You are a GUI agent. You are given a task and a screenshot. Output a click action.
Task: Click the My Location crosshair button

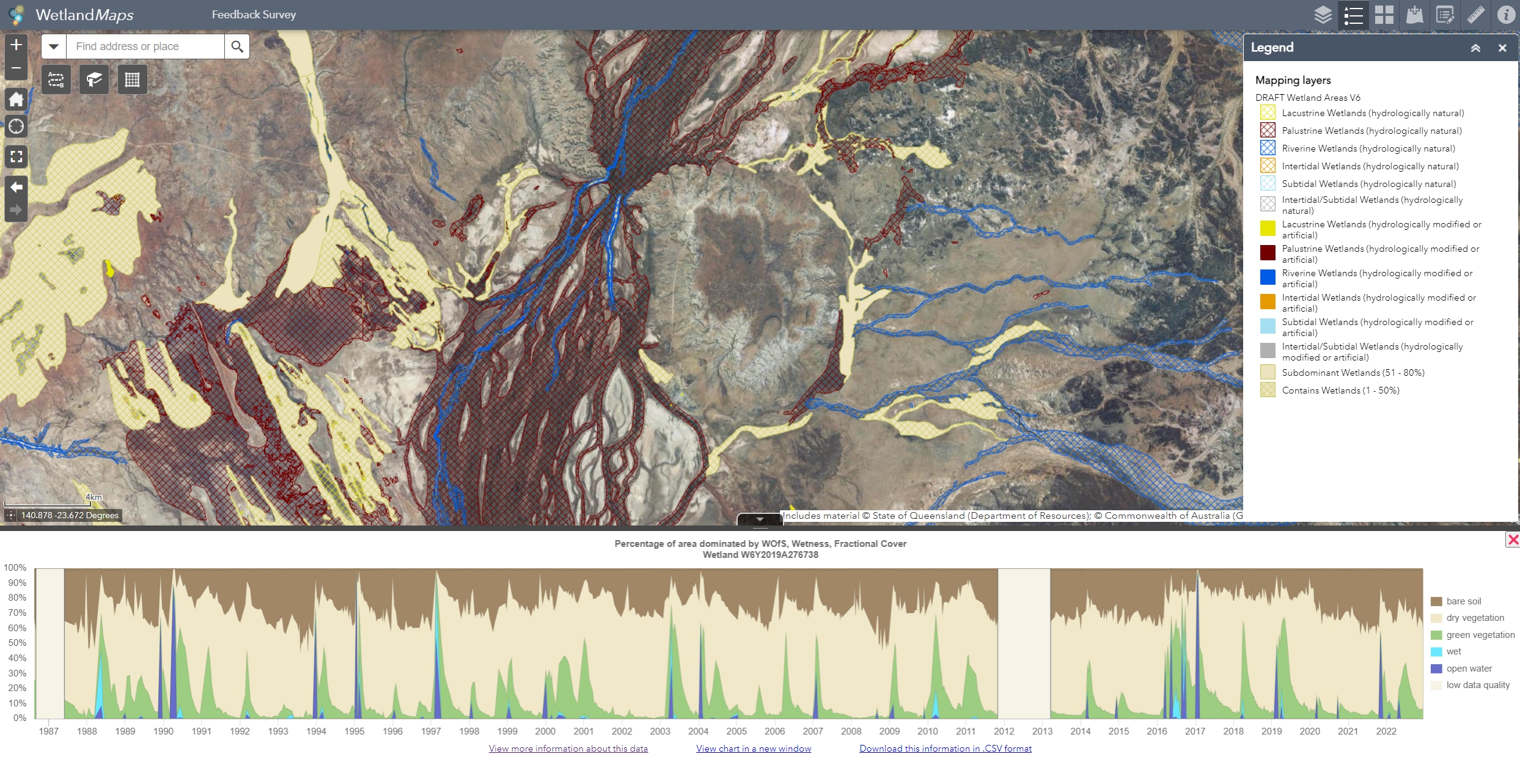[17, 126]
